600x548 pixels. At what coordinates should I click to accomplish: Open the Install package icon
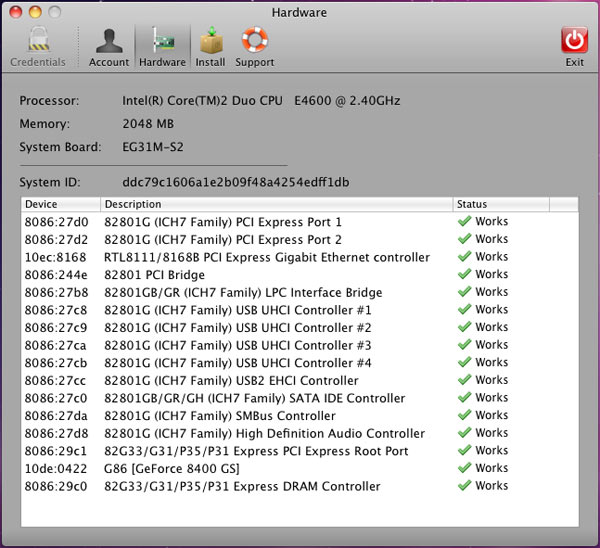[210, 42]
